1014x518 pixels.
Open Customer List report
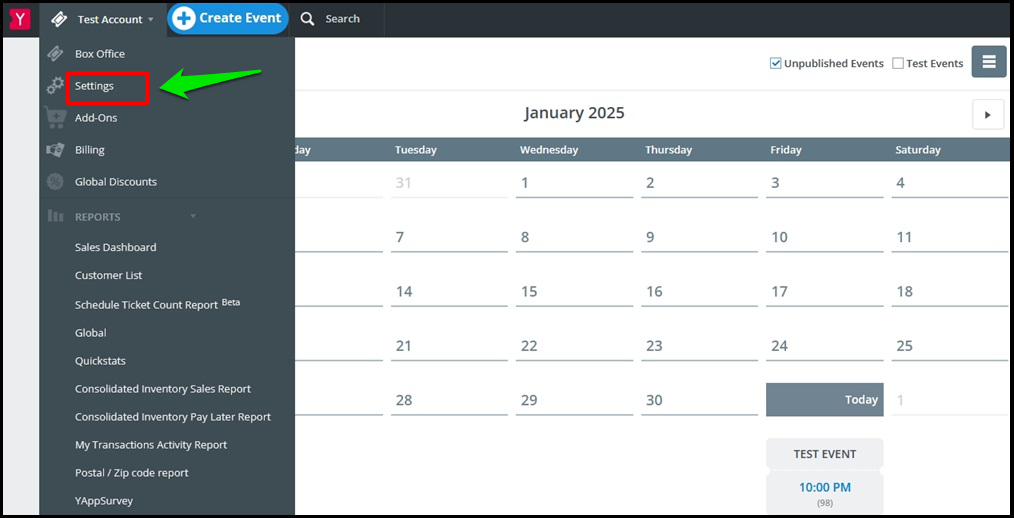tap(109, 275)
